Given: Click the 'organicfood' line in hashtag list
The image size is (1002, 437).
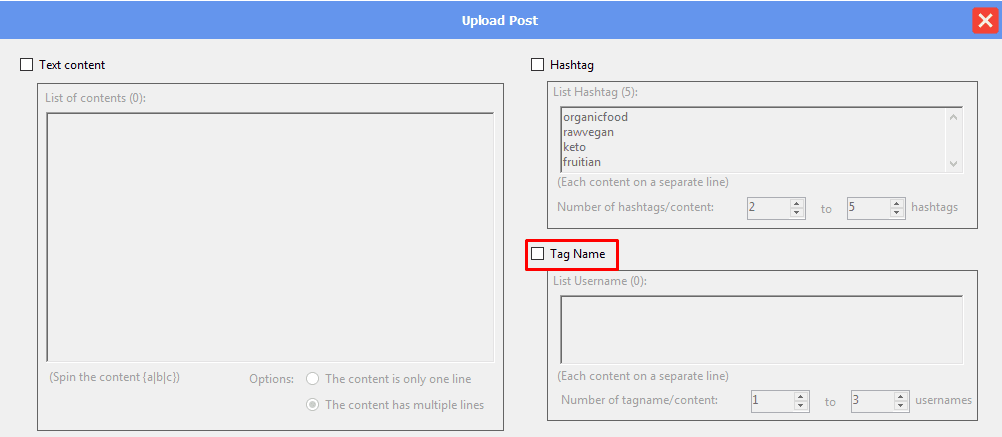Looking at the screenshot, I should click(x=595, y=117).
